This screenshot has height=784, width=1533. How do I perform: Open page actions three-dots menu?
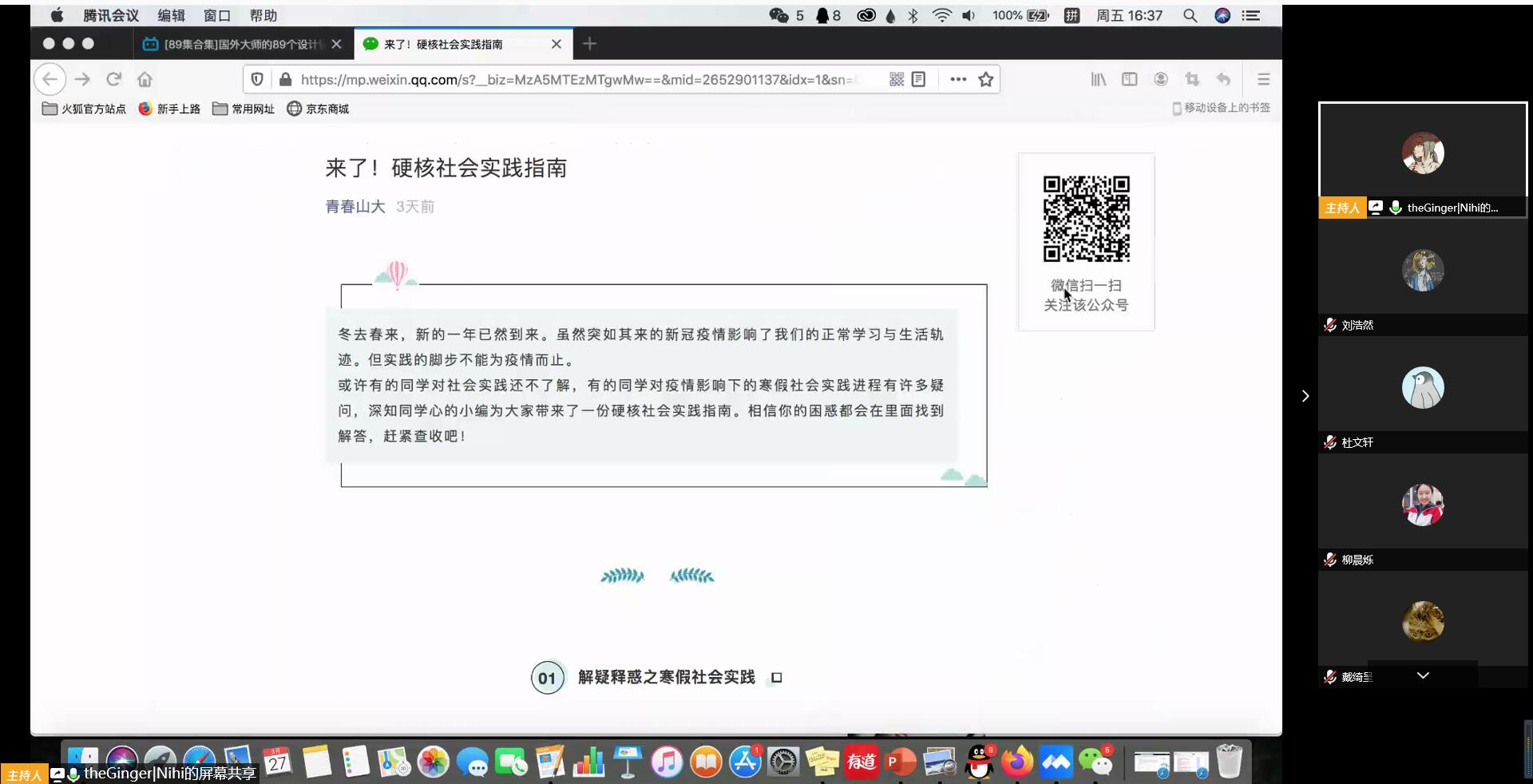pyautogui.click(x=958, y=79)
